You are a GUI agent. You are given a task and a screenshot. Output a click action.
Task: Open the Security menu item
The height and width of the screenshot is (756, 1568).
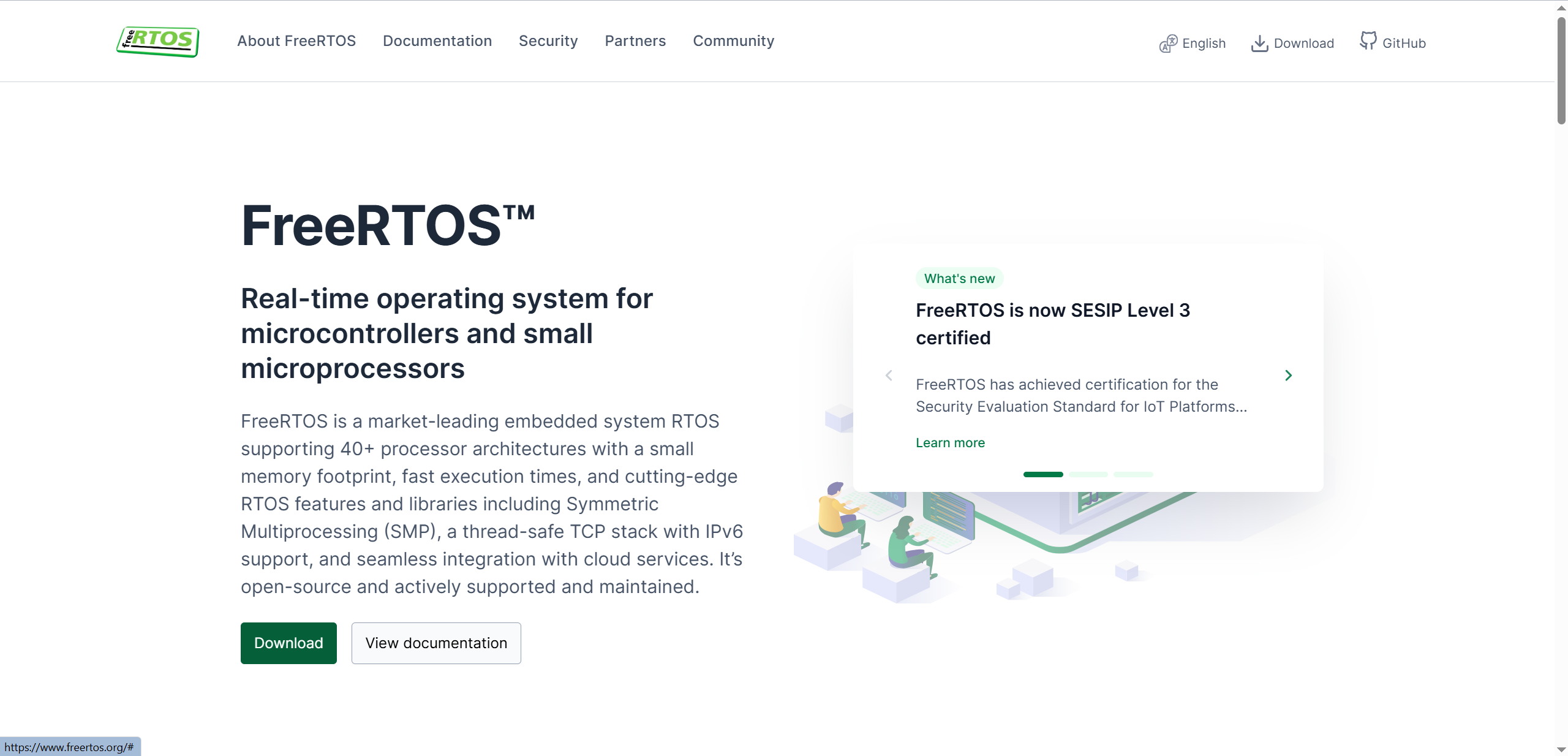pos(548,41)
